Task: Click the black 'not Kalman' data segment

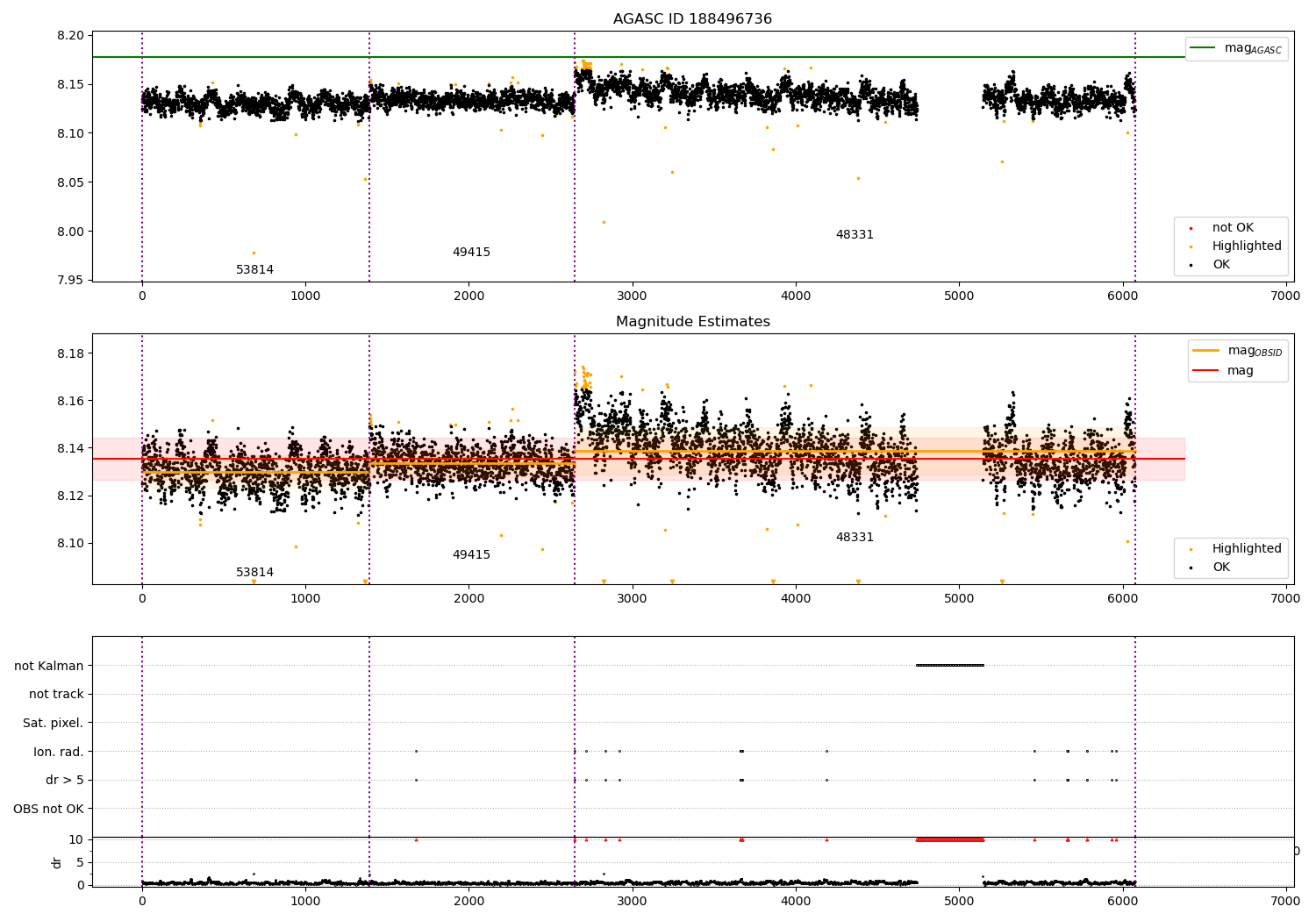Action: [x=950, y=665]
